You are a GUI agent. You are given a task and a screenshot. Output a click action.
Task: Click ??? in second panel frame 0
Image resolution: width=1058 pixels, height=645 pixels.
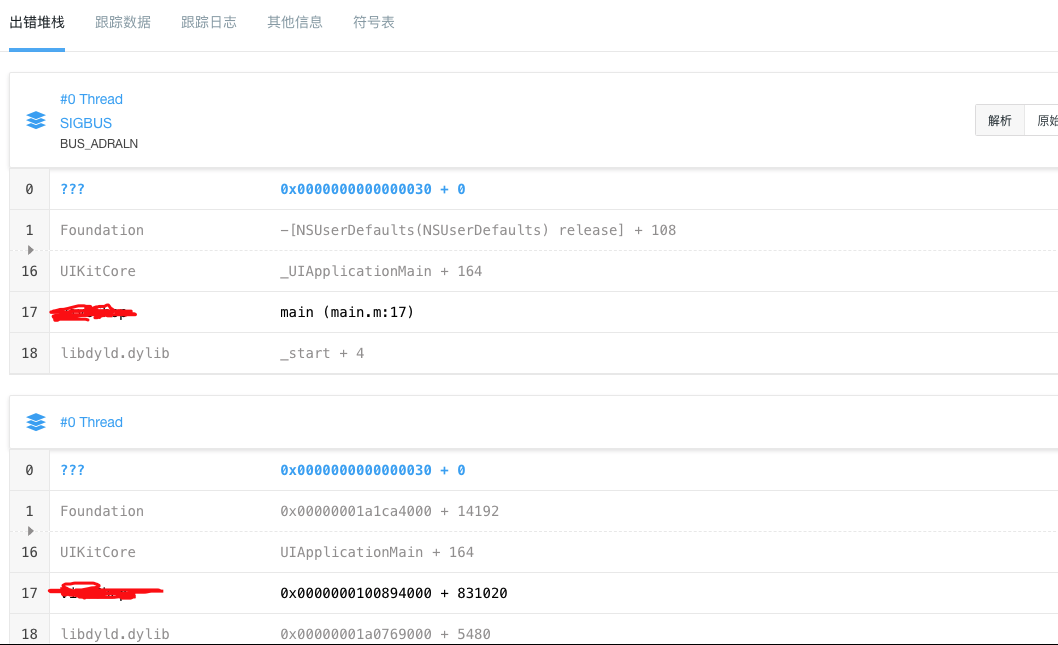(72, 470)
